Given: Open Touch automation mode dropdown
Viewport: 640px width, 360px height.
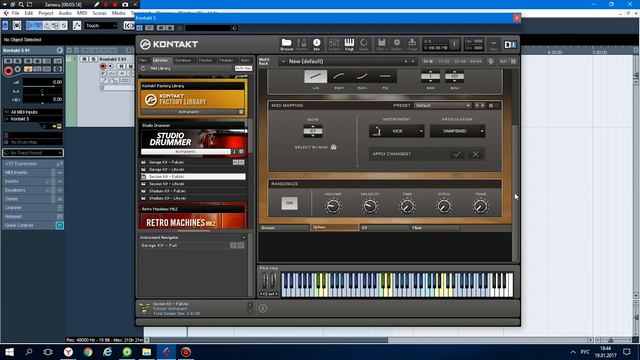Looking at the screenshot, I should tap(101, 26).
